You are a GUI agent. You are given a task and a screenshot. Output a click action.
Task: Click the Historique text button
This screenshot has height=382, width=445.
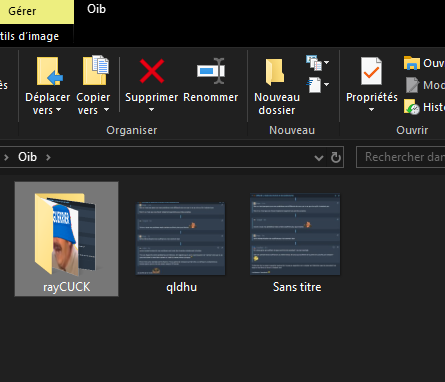[x=434, y=107]
